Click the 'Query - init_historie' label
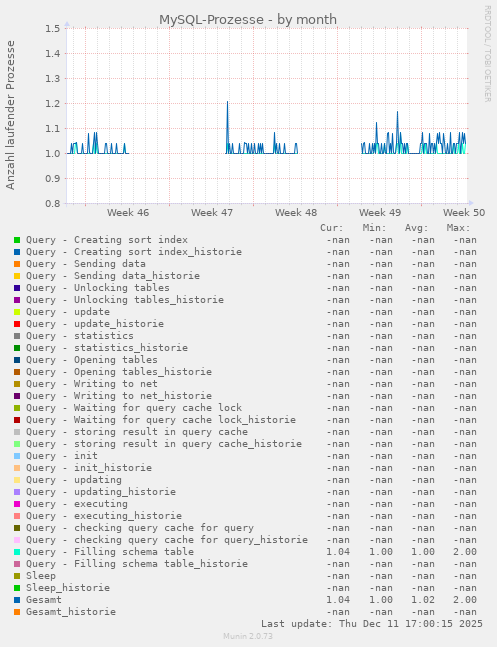This screenshot has width=497, height=647. (89, 468)
